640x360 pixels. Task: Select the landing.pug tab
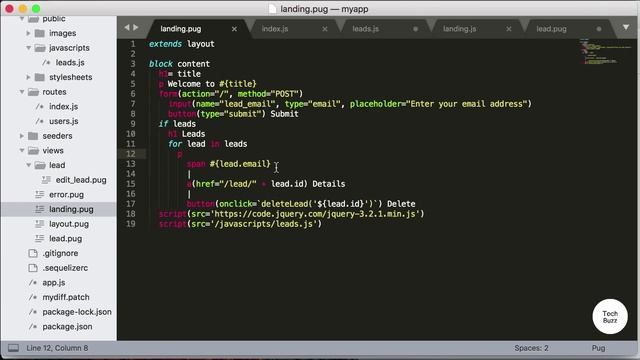[180, 29]
